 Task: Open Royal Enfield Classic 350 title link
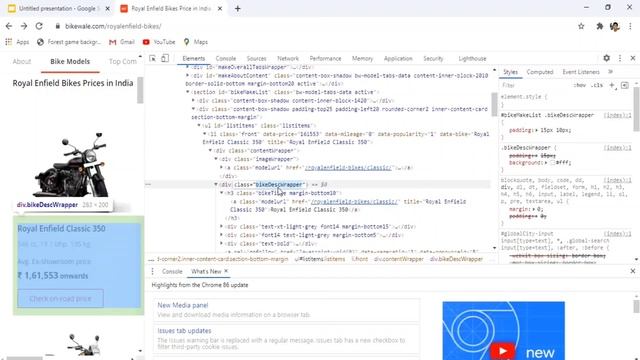(x=61, y=229)
